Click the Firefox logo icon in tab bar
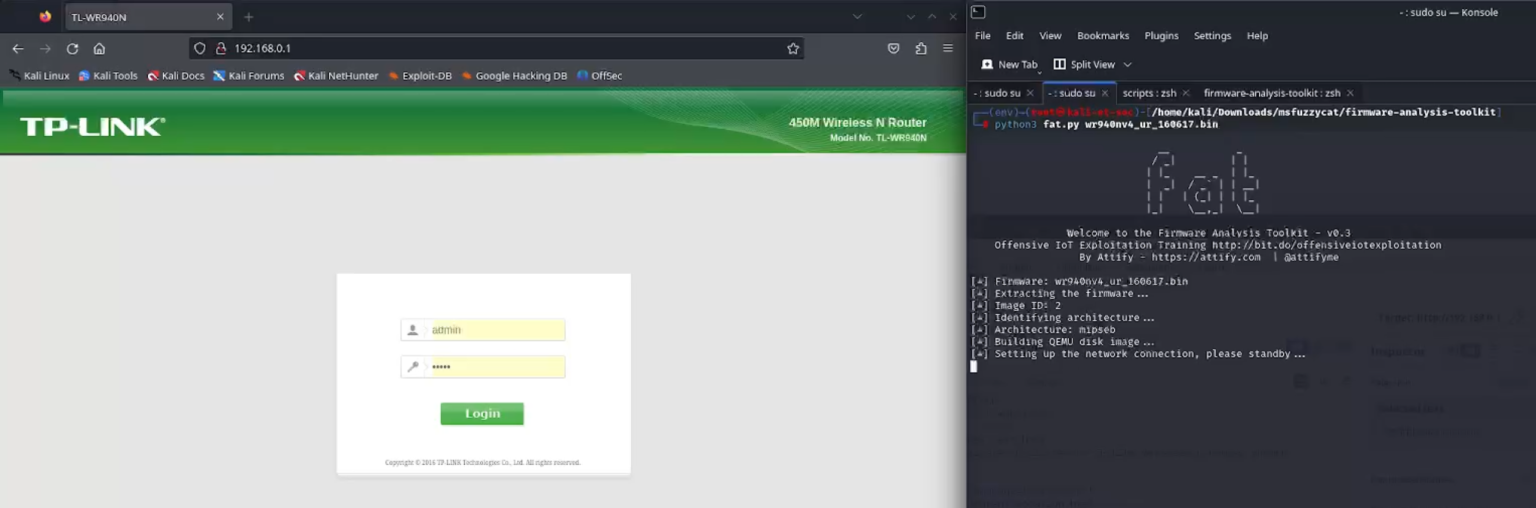 [45, 17]
